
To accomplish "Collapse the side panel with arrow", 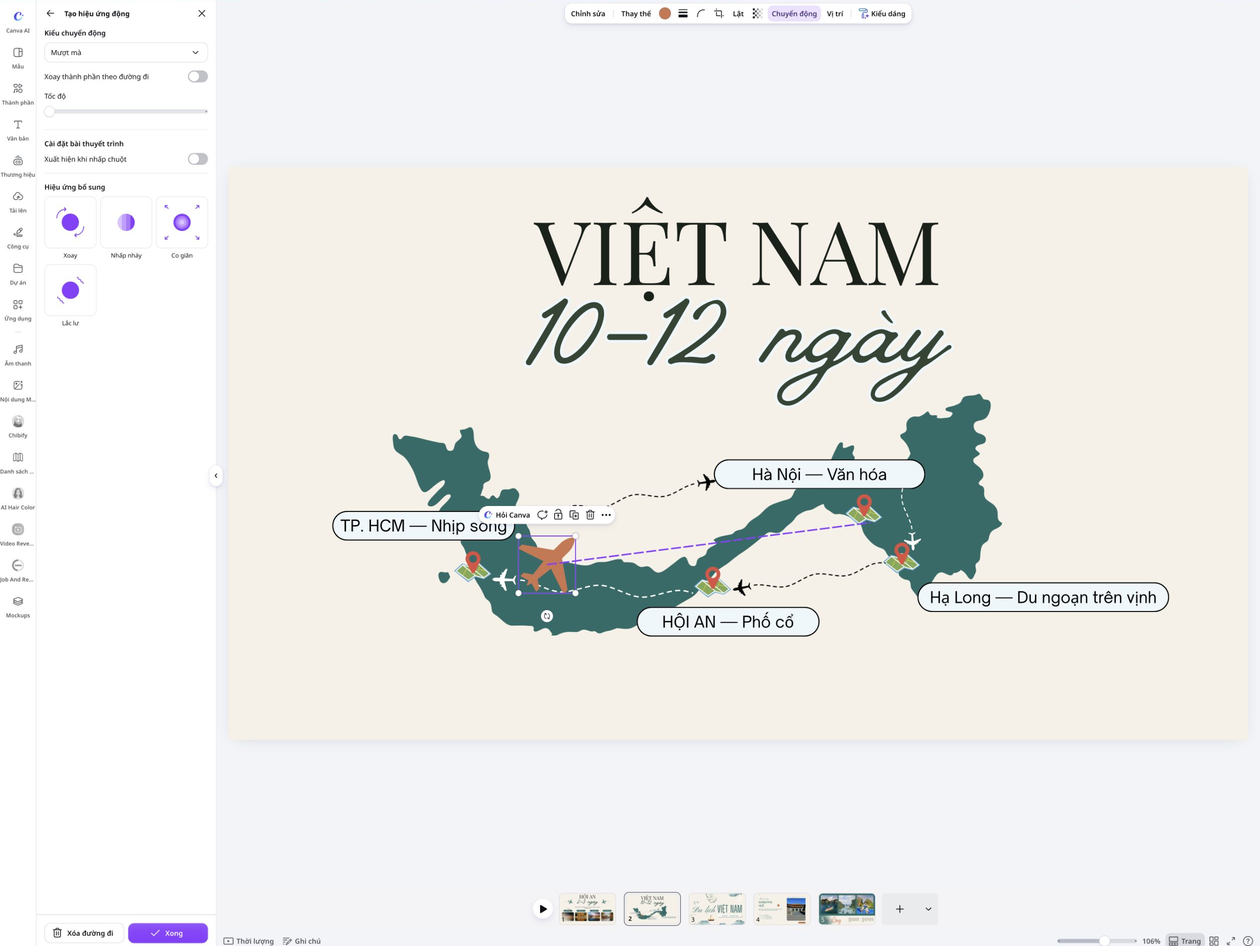I will [216, 476].
